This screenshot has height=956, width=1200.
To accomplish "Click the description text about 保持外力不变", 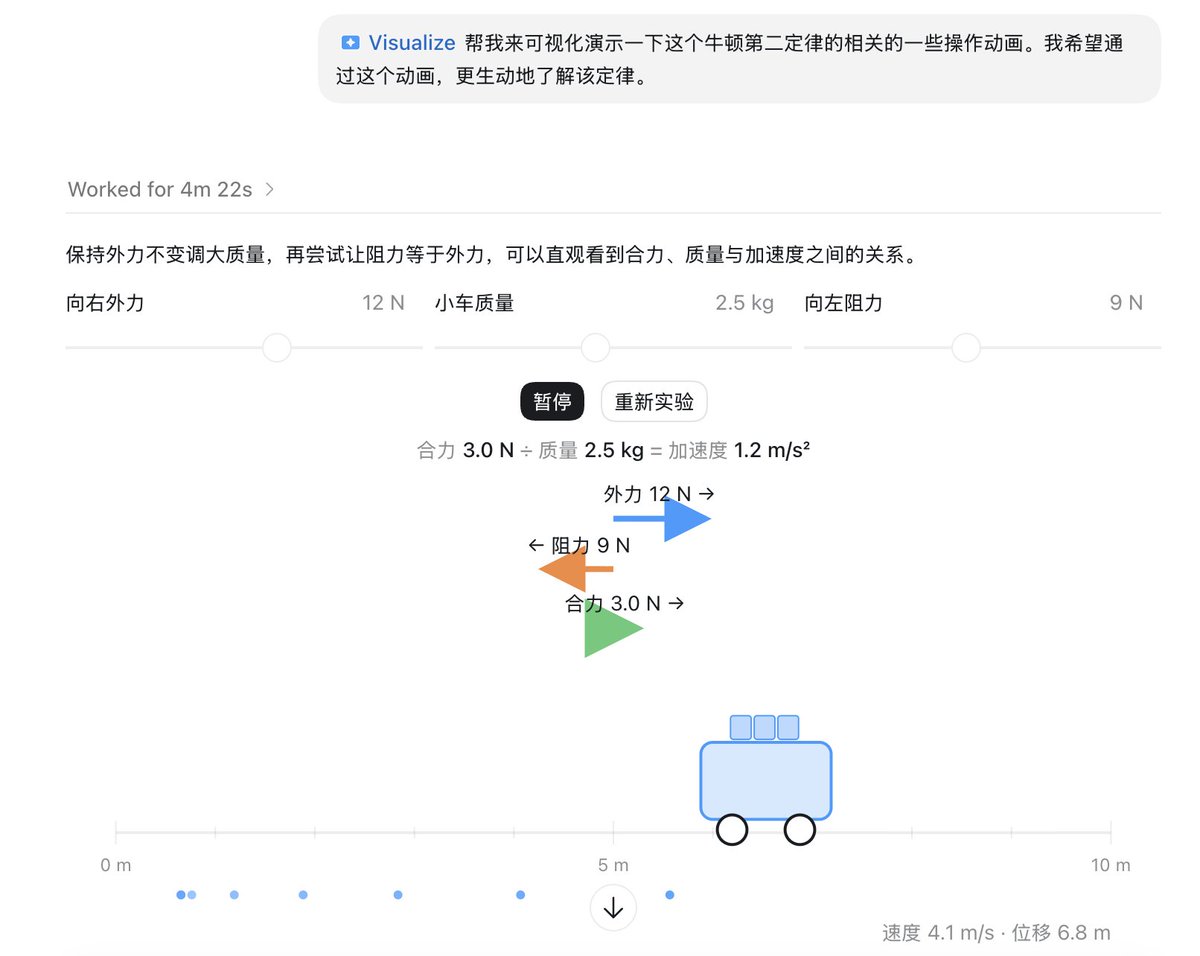I will coord(492,255).
